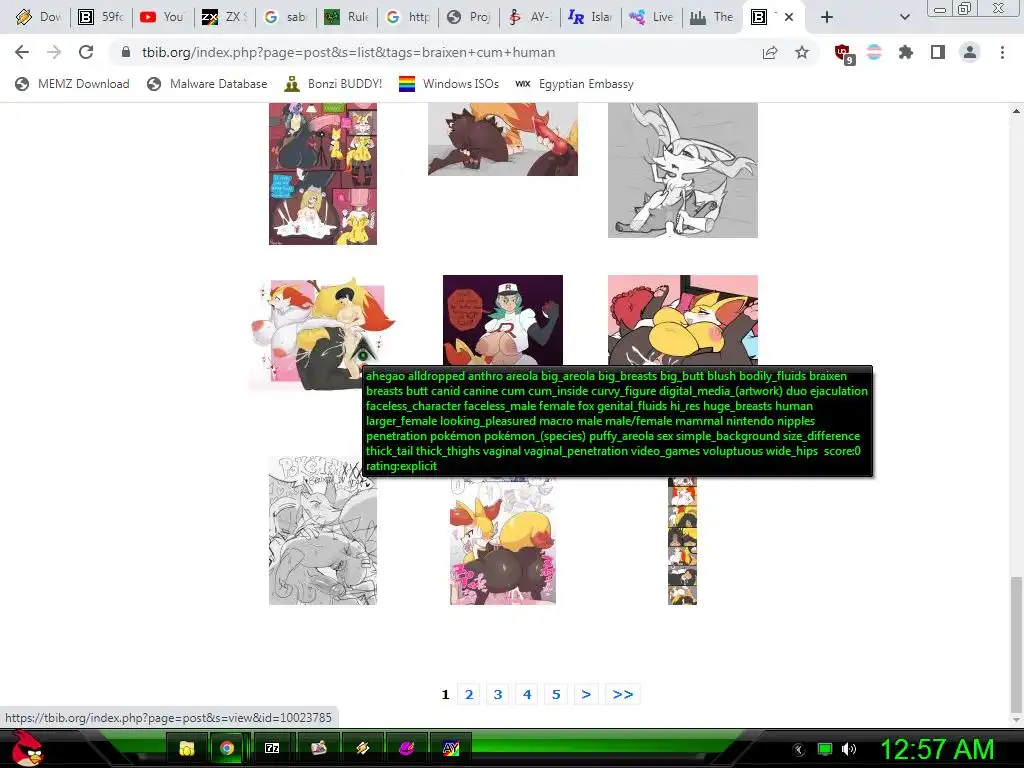Open File Explorer from the taskbar
This screenshot has height=768, width=1024.
click(x=187, y=748)
